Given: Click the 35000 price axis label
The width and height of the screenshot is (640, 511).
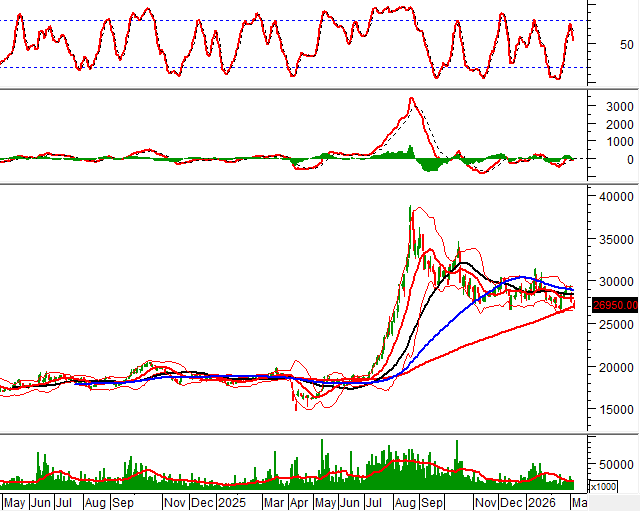Looking at the screenshot, I should pyautogui.click(x=615, y=239).
